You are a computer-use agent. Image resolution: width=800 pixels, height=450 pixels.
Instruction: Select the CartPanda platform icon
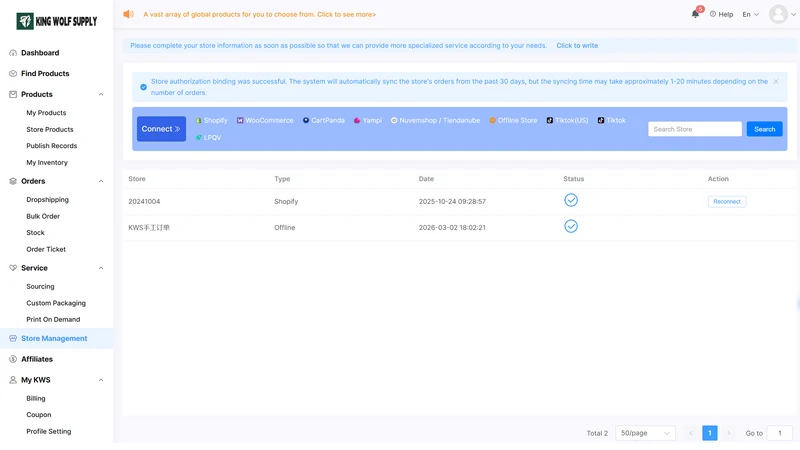(306, 120)
